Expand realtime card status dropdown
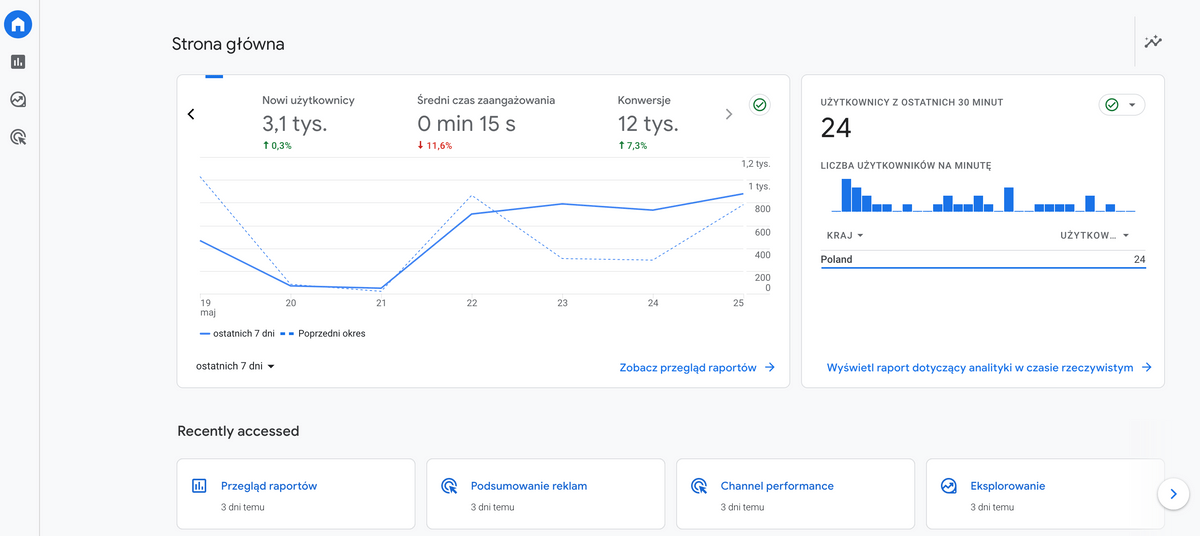Screen dimensions: 1200x536 [1122, 105]
